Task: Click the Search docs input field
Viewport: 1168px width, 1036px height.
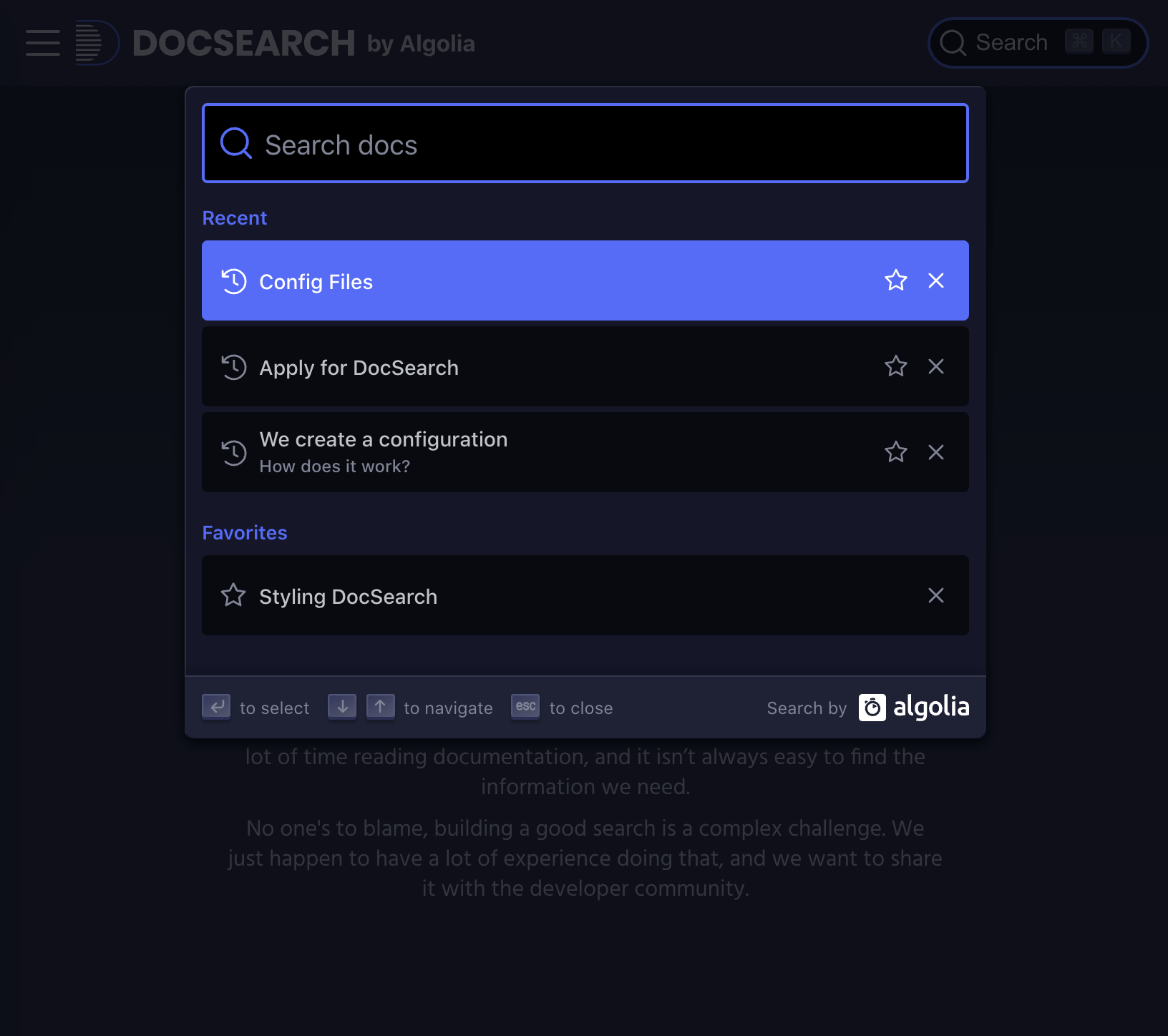Action: pyautogui.click(x=585, y=143)
